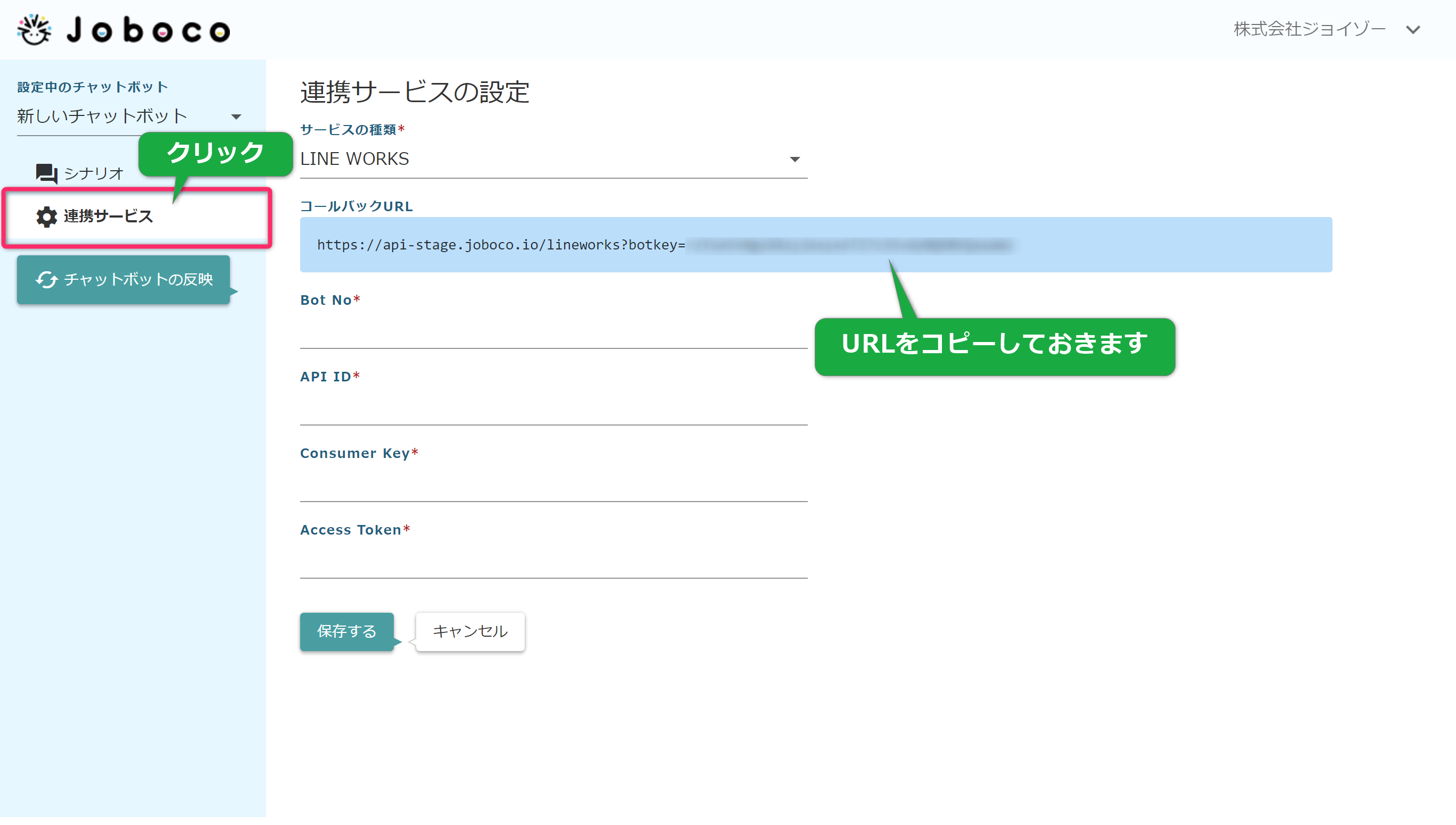Click the キャンセル button
This screenshot has height=825, width=1456.
pyautogui.click(x=470, y=631)
